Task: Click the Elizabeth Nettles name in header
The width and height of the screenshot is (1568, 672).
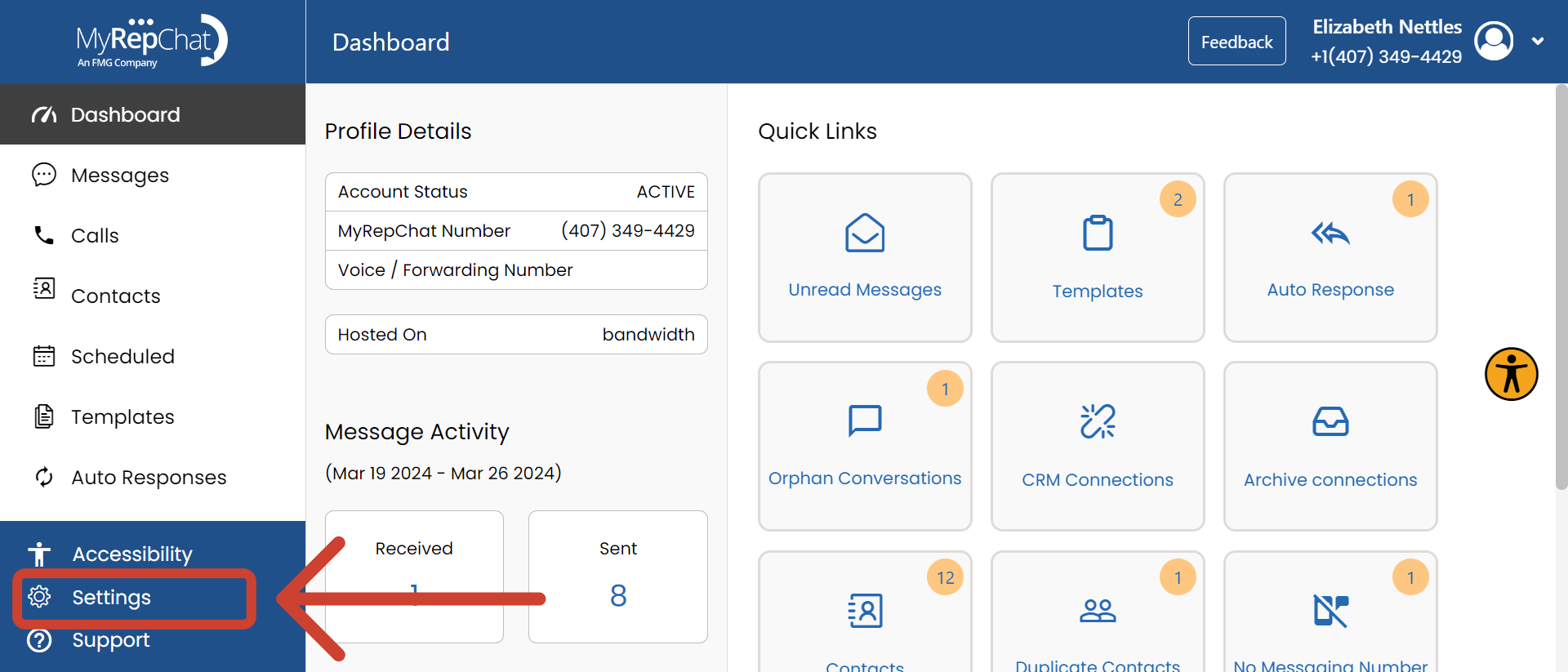Action: [x=1387, y=27]
